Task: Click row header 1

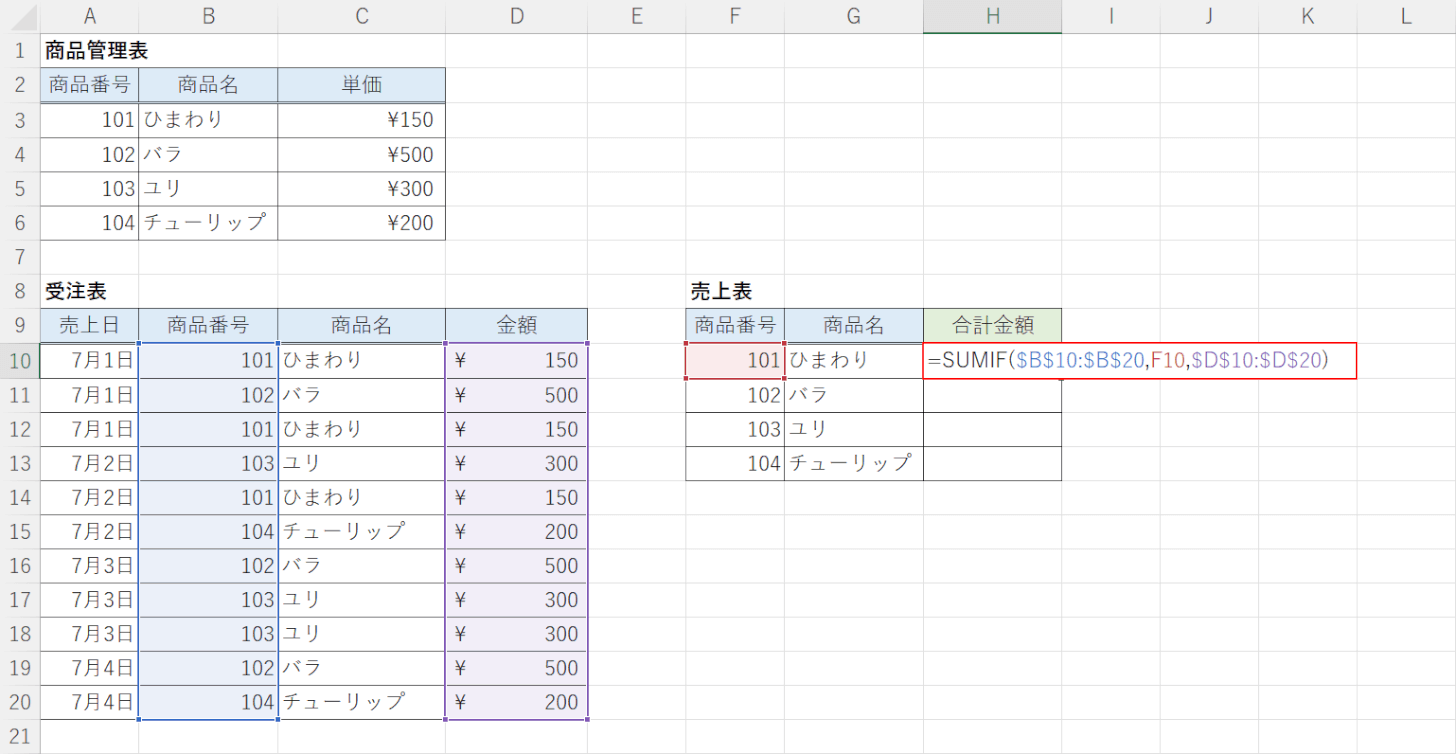Action: coord(17,49)
